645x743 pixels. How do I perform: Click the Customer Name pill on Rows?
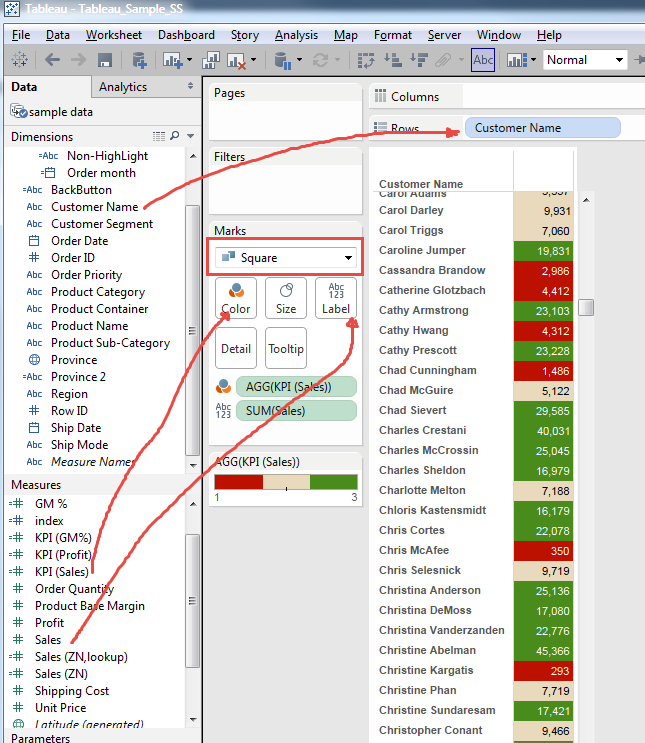[543, 128]
